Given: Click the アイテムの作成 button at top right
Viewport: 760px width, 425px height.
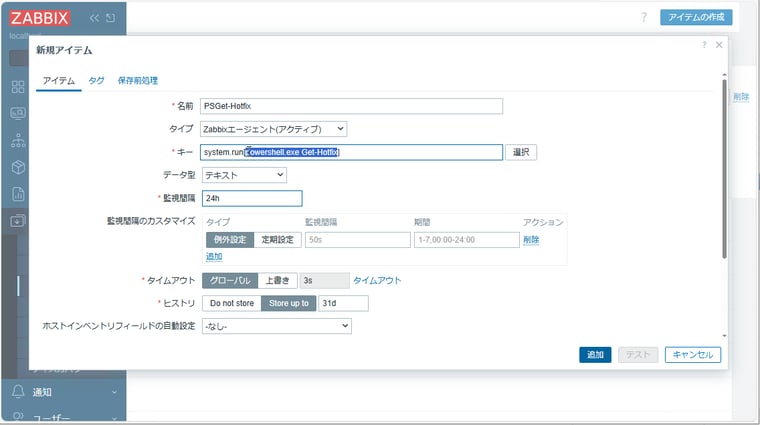Looking at the screenshot, I should [x=696, y=17].
